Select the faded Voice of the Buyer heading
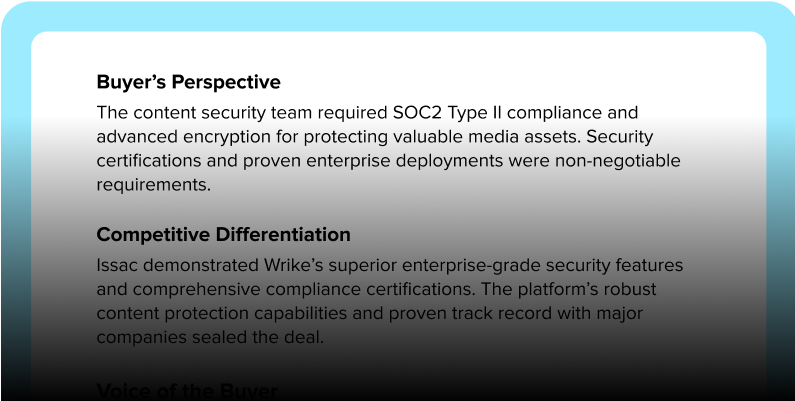The height and width of the screenshot is (401, 795). point(186,389)
